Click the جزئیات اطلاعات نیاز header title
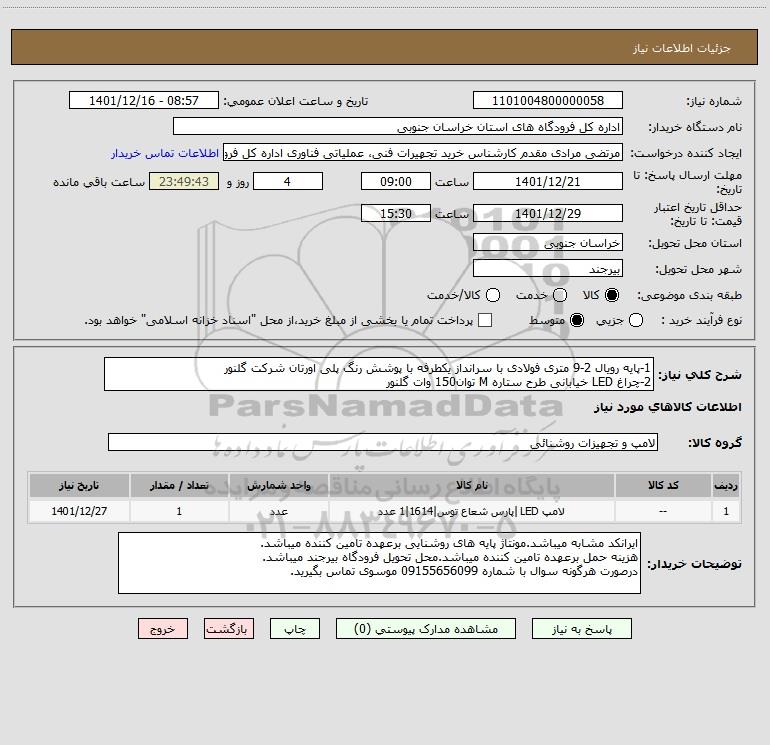Viewport: 770px width, 745px height. (682, 48)
